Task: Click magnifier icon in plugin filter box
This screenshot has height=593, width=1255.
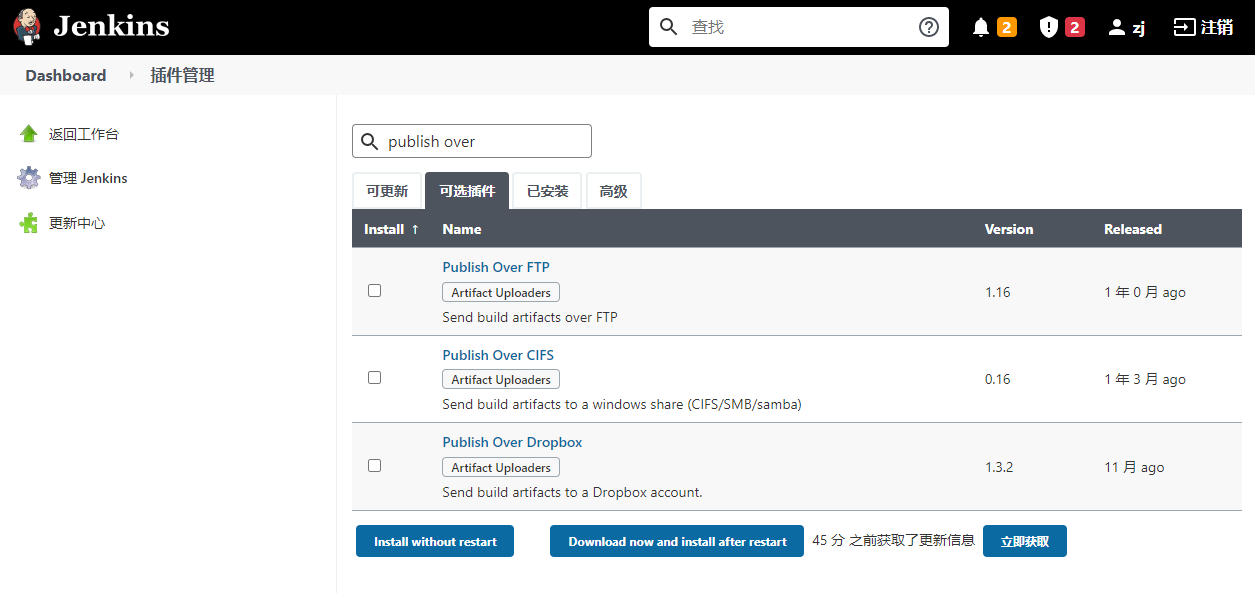Action: [370, 141]
